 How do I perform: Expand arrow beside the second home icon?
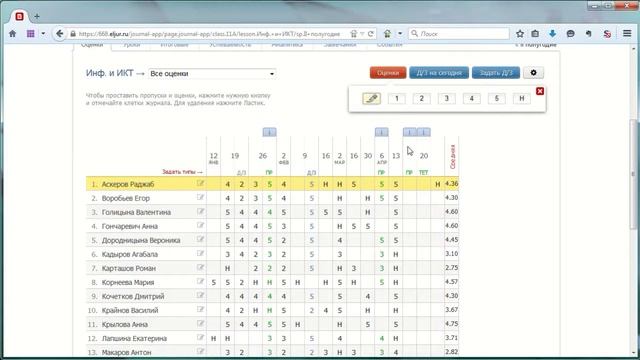400,34
